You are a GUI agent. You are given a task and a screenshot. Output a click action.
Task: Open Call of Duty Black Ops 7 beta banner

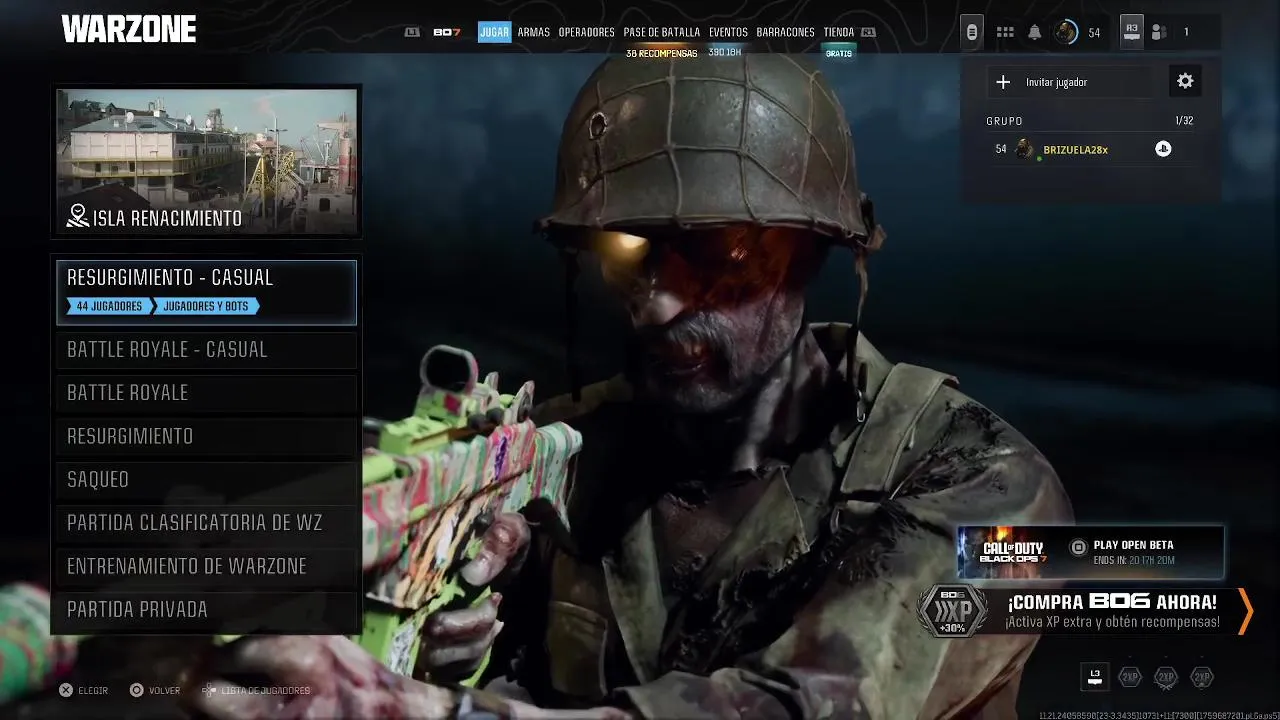(x=1091, y=553)
